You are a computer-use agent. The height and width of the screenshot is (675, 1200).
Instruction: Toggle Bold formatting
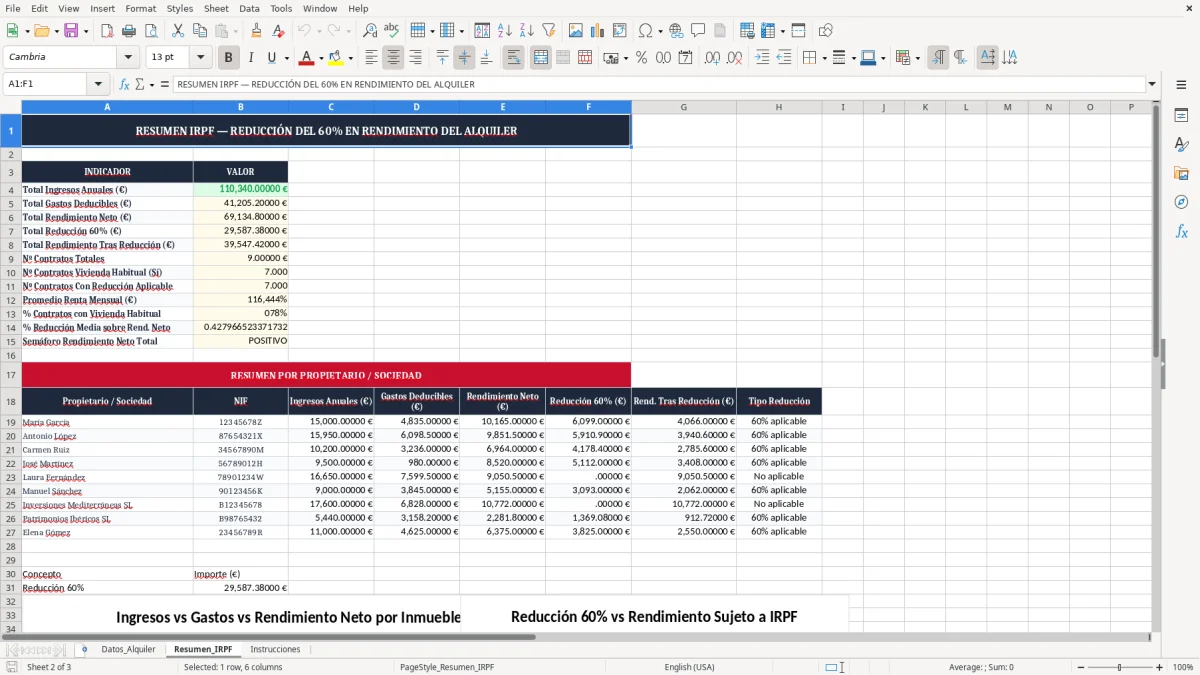pyautogui.click(x=228, y=58)
